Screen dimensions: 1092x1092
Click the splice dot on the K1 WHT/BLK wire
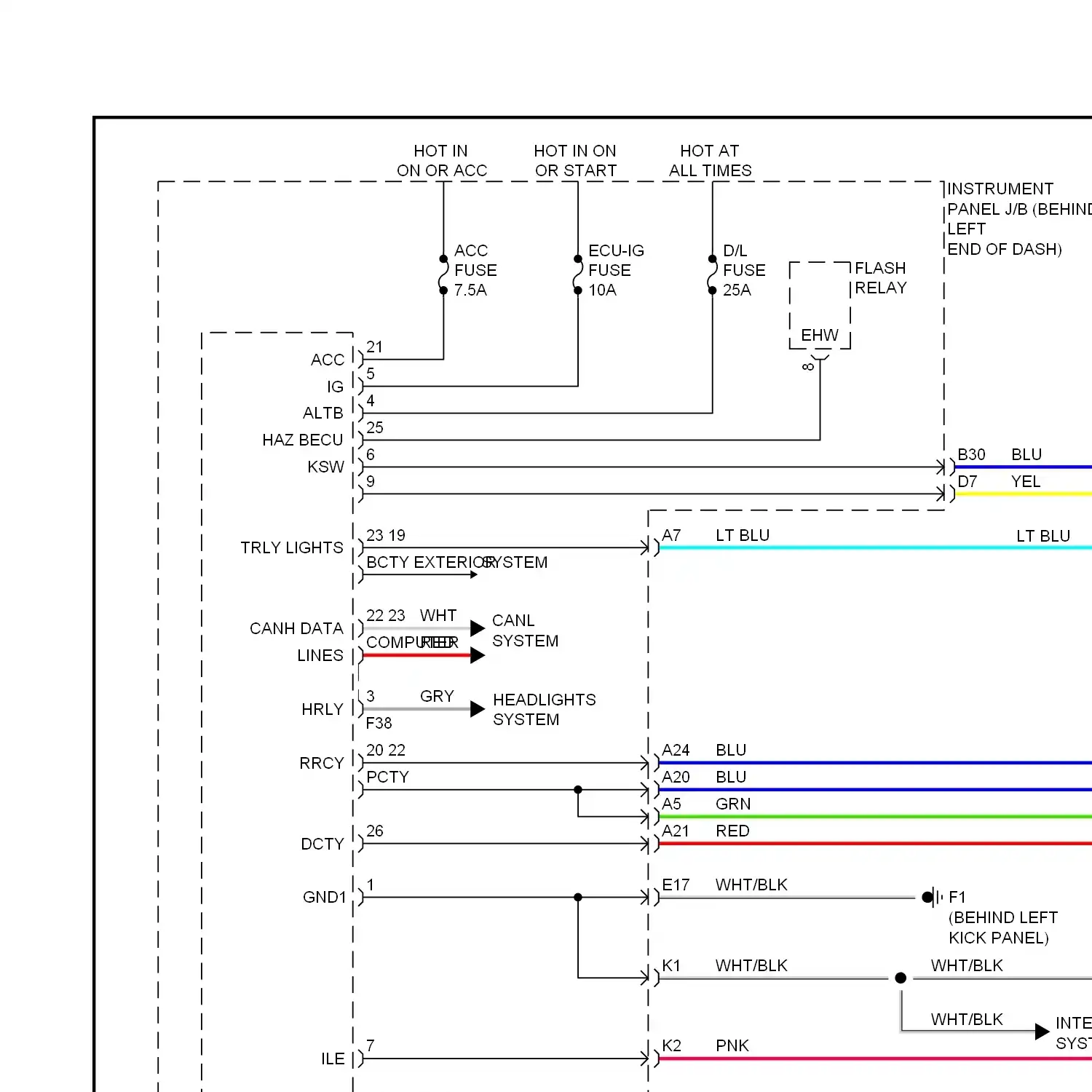point(901,978)
